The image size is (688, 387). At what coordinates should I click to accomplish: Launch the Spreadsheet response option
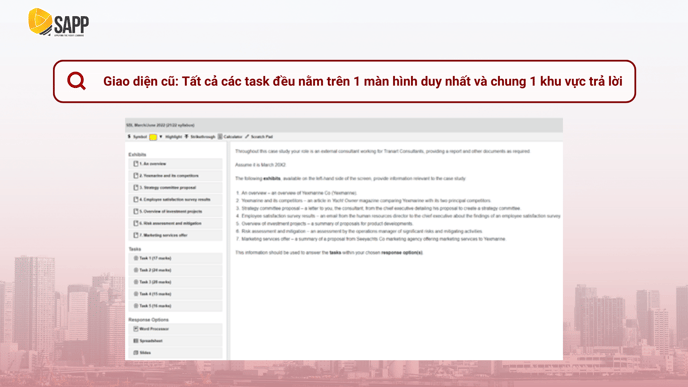(x=176, y=341)
